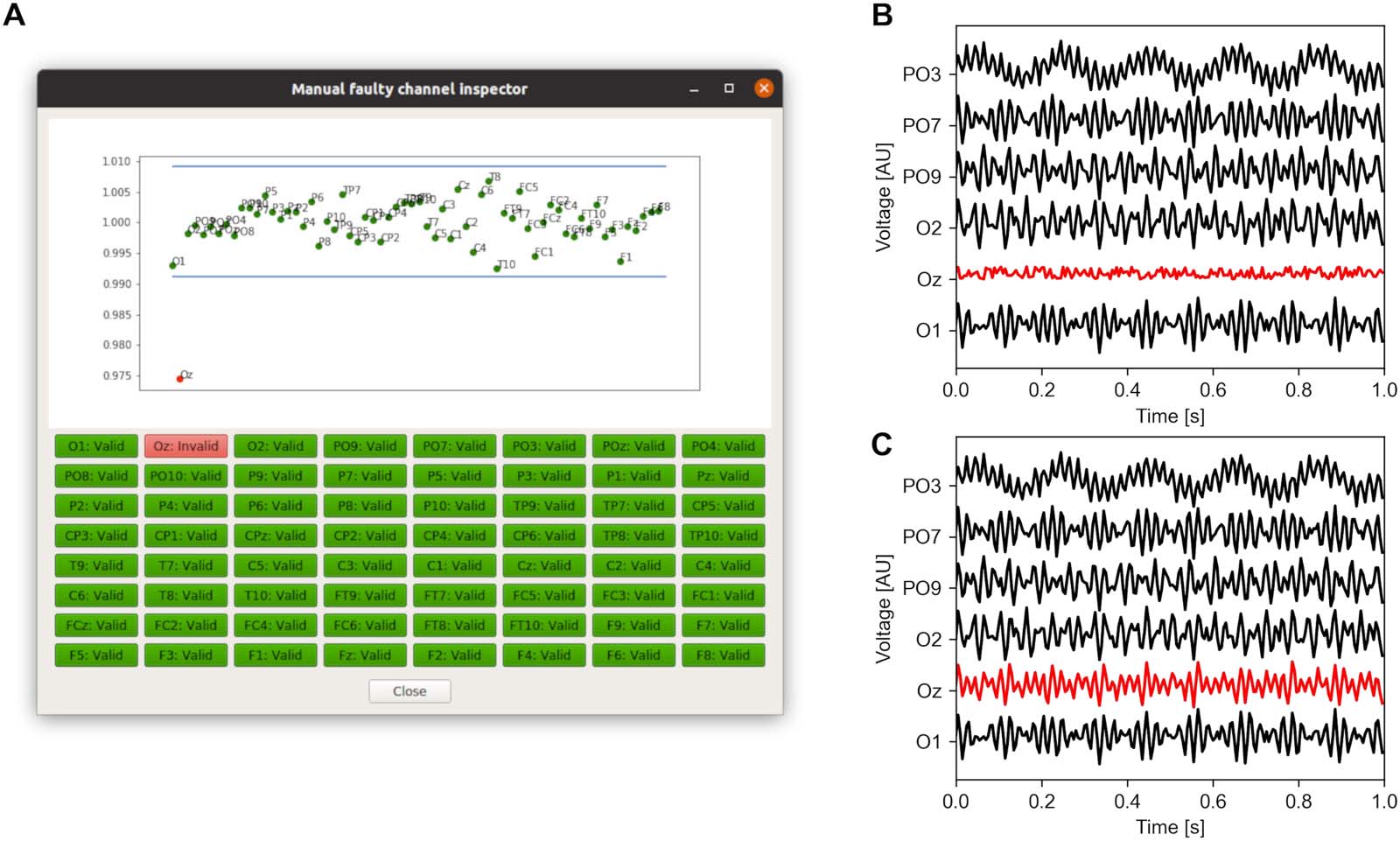Select the P8: Valid button
The image size is (1400, 841).
[365, 506]
